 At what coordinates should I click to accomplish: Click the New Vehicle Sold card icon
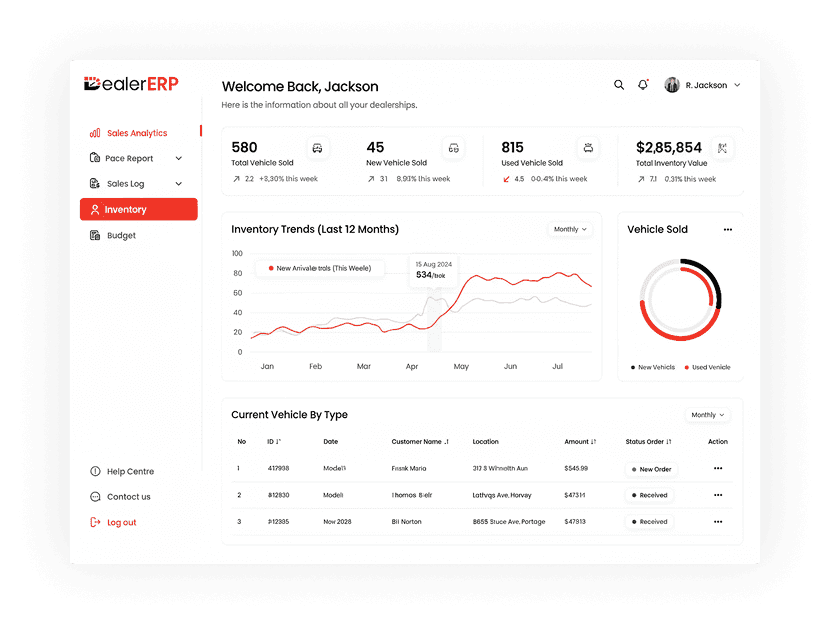[x=453, y=148]
